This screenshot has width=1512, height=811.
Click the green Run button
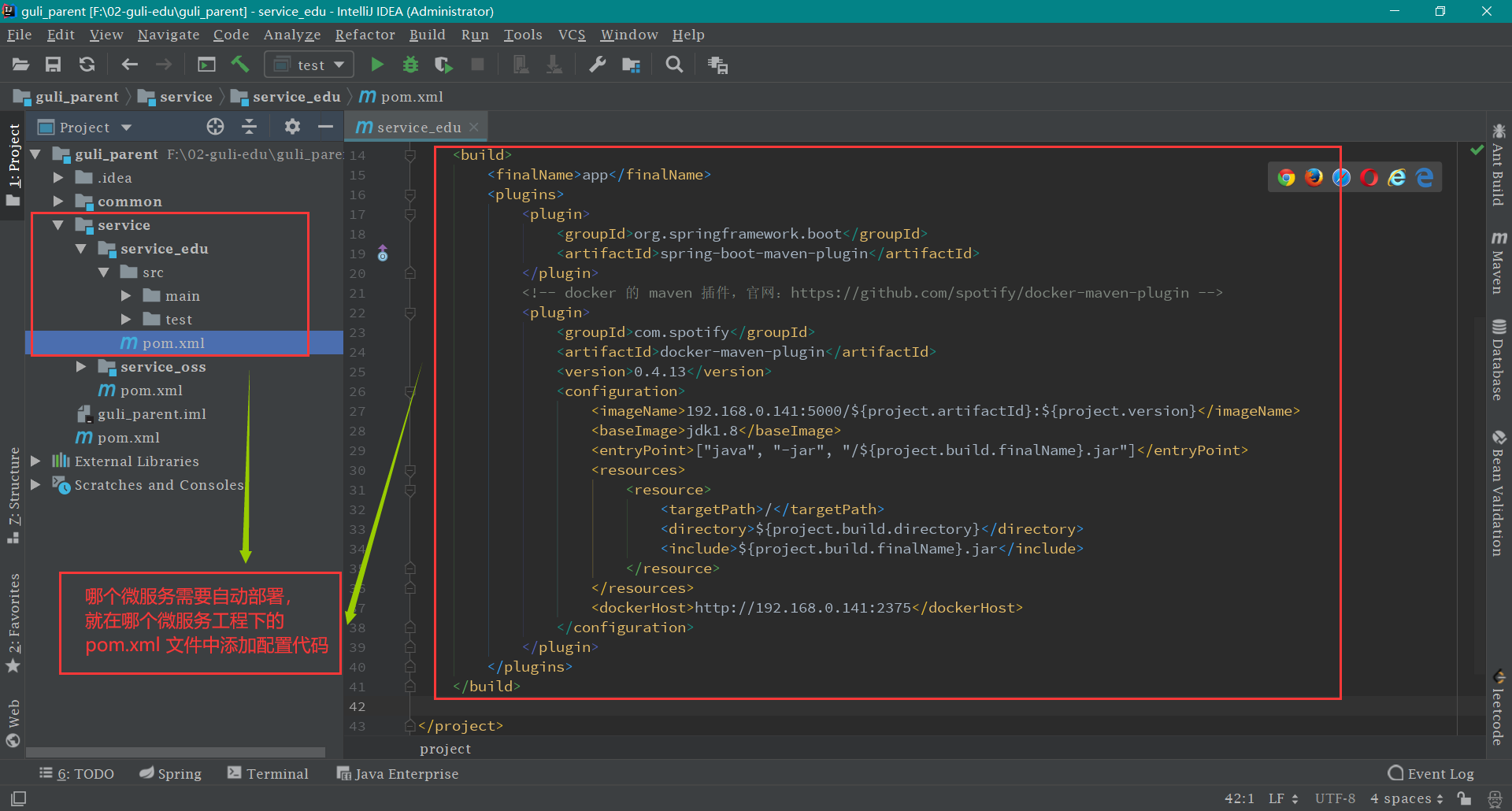pos(377,65)
